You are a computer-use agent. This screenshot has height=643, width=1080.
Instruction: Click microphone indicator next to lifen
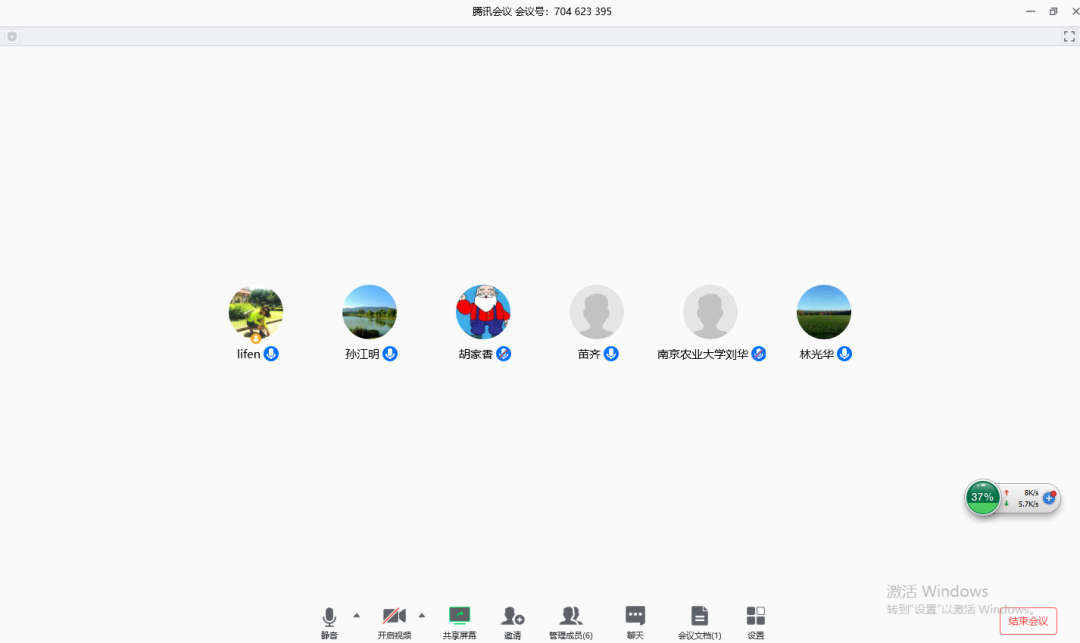tap(271, 354)
